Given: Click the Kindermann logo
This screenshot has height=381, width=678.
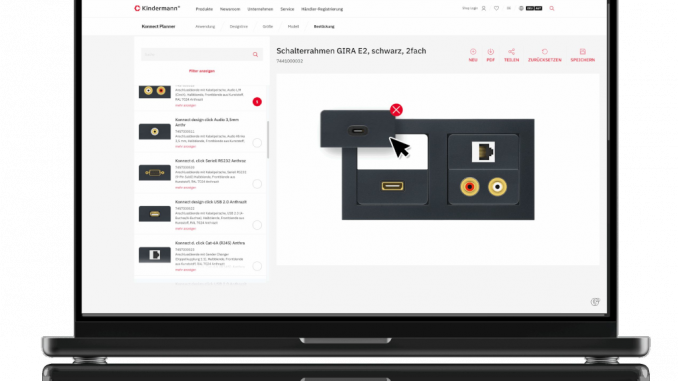Looking at the screenshot, I should point(157,8).
